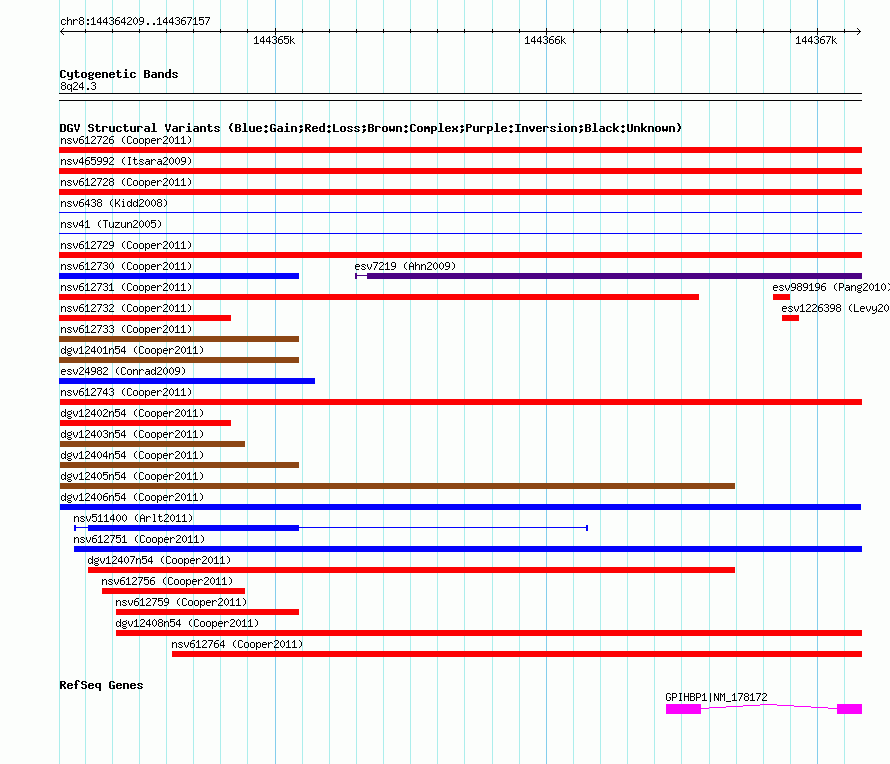The width and height of the screenshot is (890, 764).
Task: Click the nsv612751 (Cooper2011) label
Action: [139, 539]
